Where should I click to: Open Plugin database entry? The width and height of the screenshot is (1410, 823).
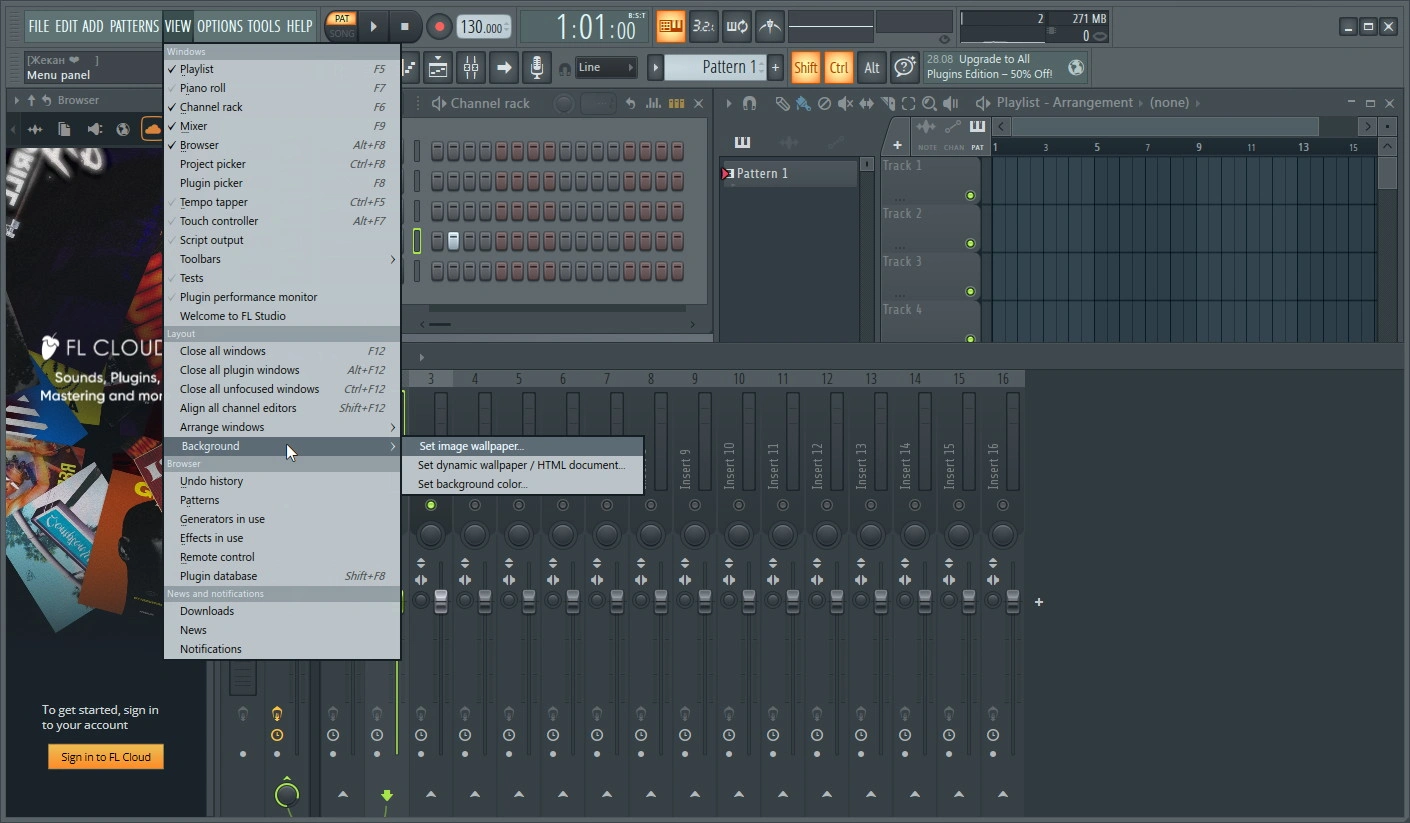click(x=282, y=576)
